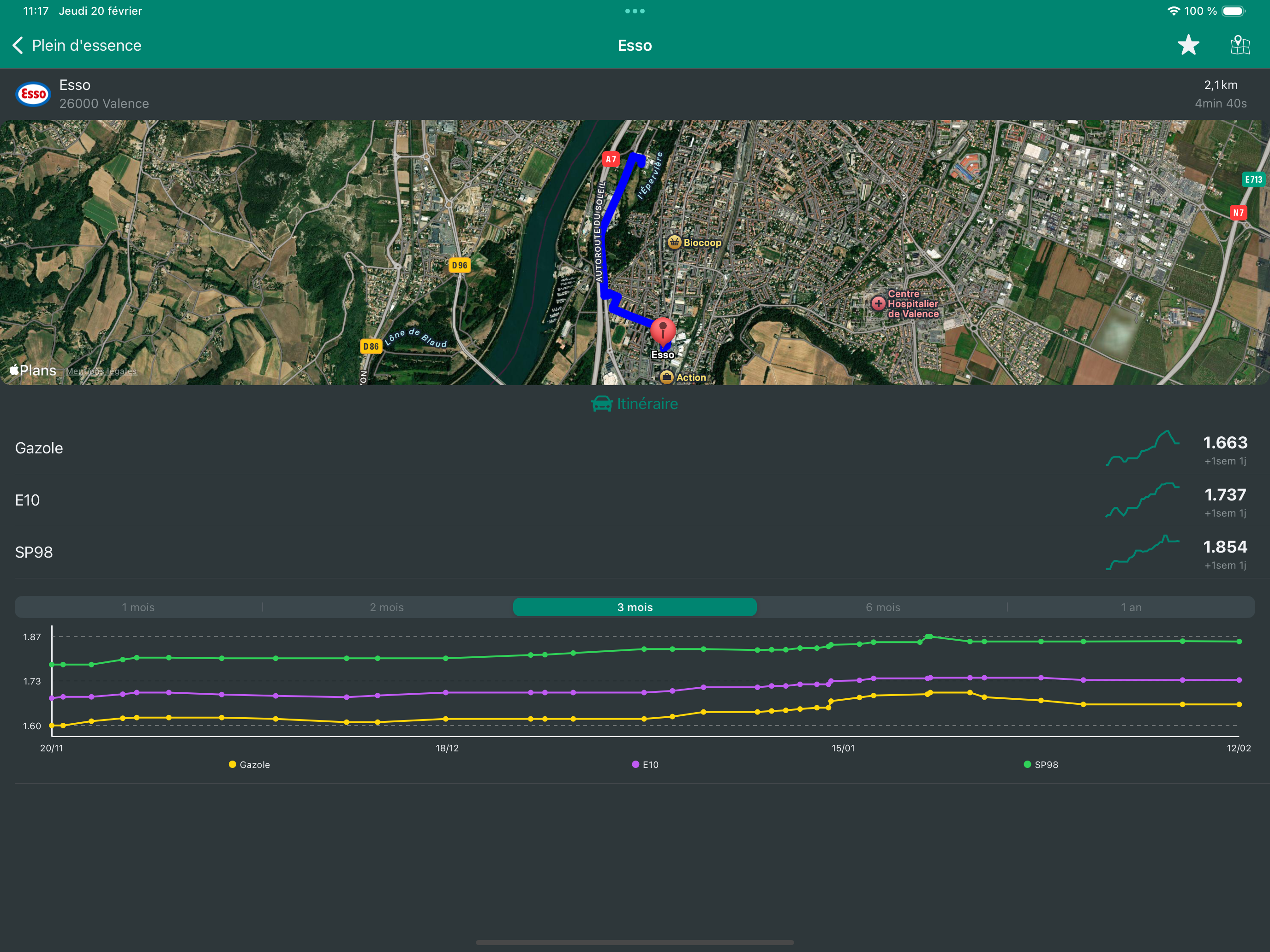Select the SP98 fuel row
The height and width of the screenshot is (952, 1270).
coord(635,552)
